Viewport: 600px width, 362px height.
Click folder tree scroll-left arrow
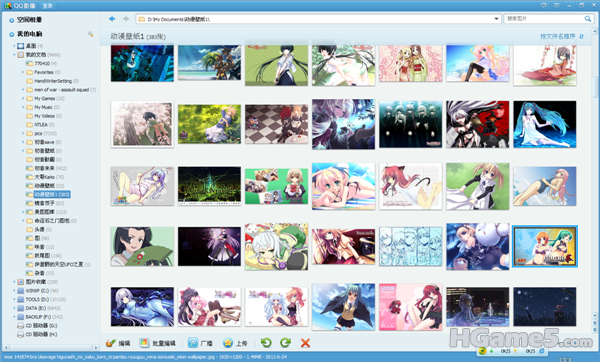[x=6, y=347]
